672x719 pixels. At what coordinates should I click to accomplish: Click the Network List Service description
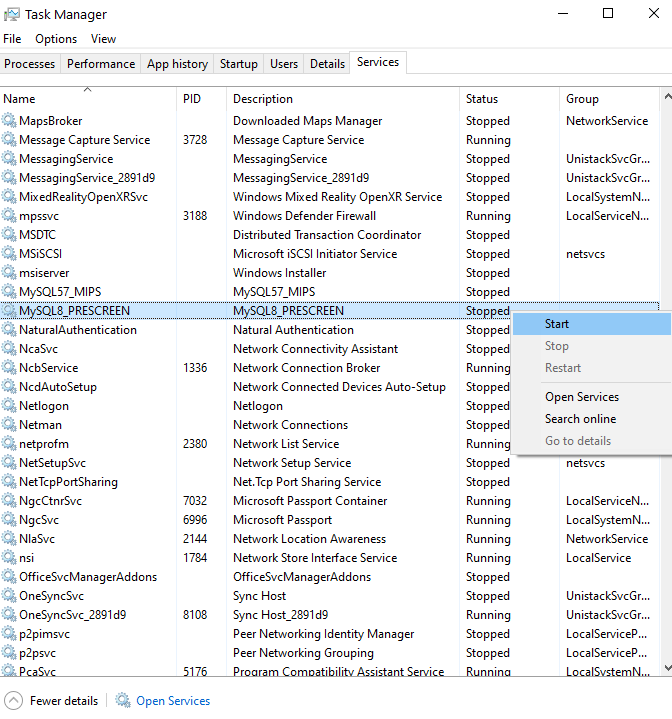286,443
